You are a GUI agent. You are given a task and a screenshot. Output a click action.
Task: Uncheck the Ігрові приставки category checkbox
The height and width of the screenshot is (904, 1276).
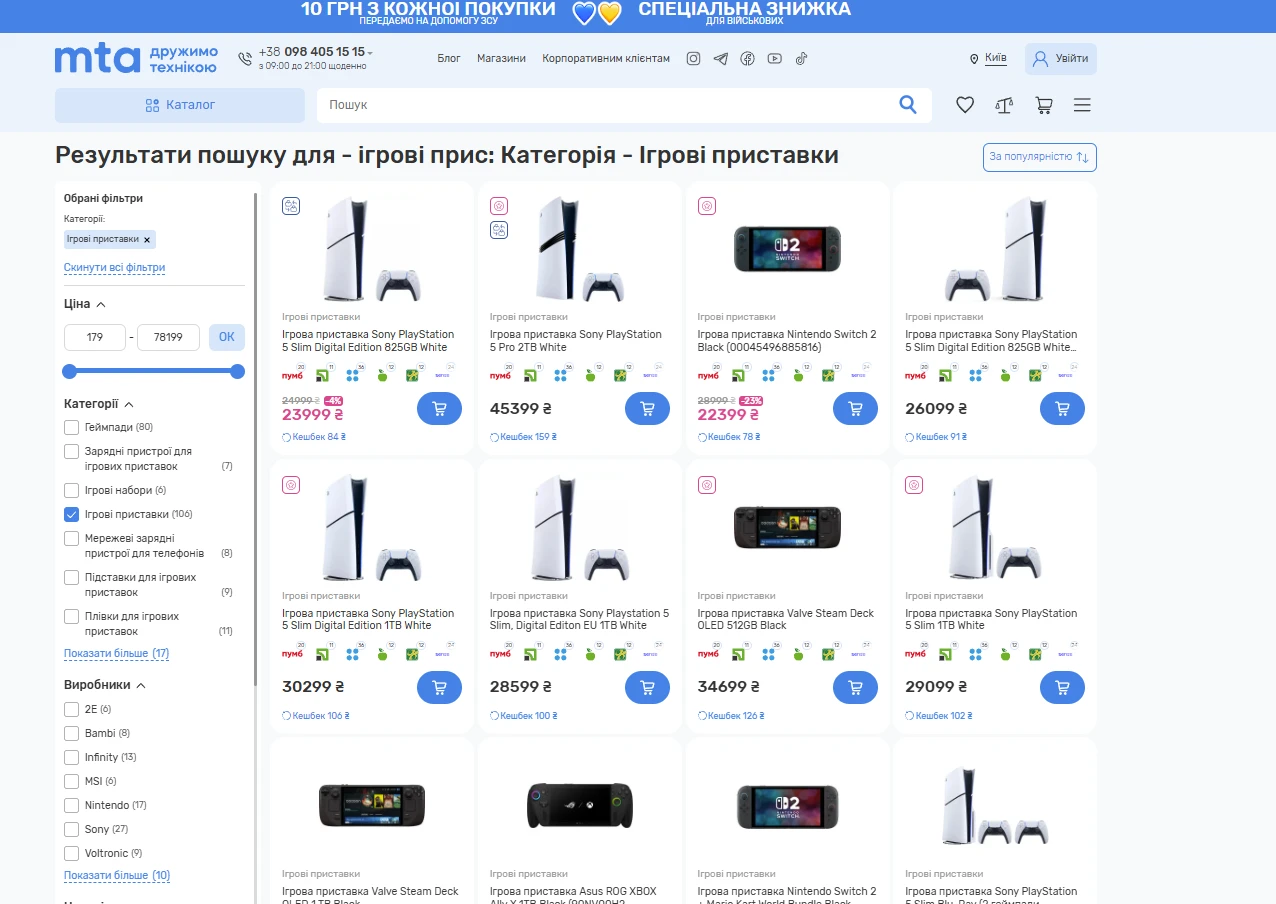click(71, 514)
